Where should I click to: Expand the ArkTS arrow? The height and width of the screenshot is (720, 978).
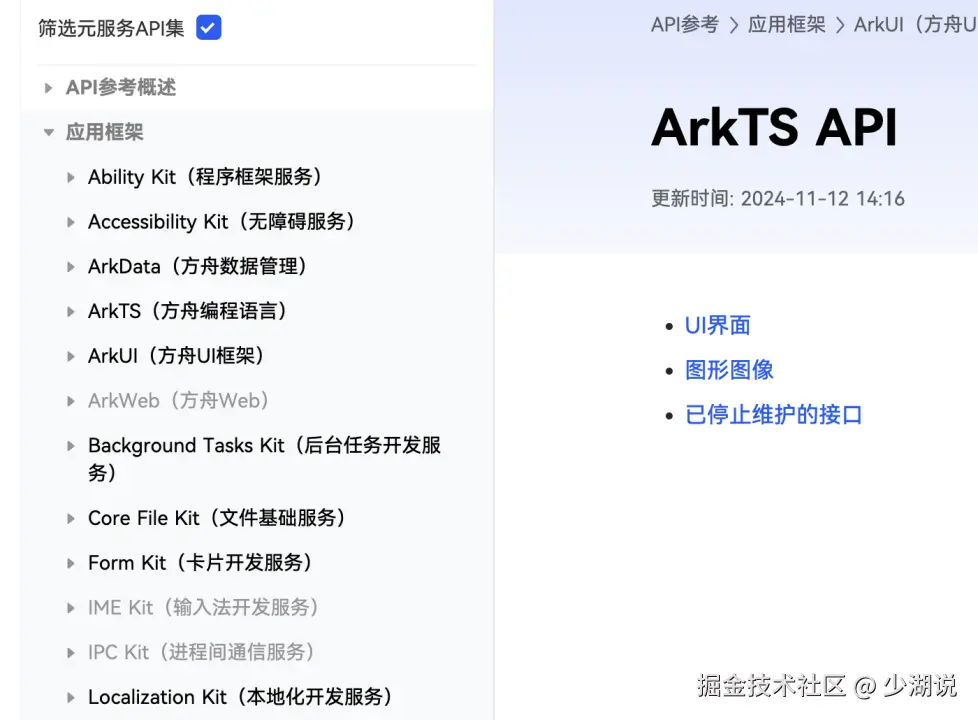(x=70, y=311)
